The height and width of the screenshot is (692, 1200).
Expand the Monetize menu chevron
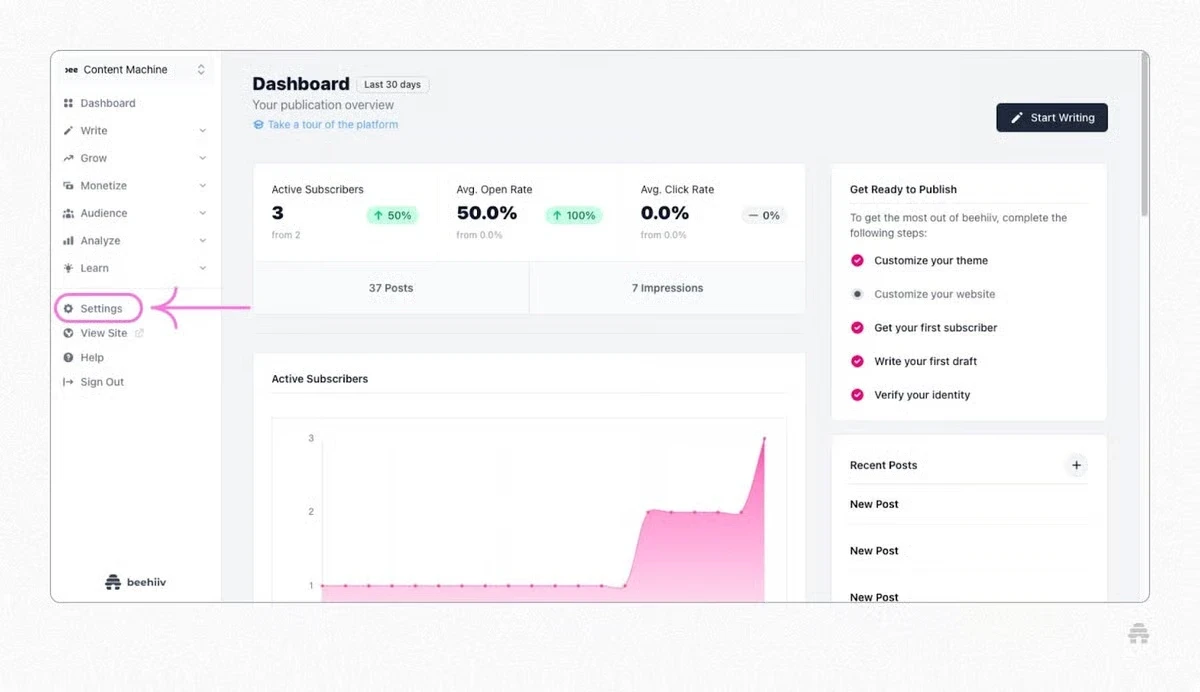click(x=202, y=186)
